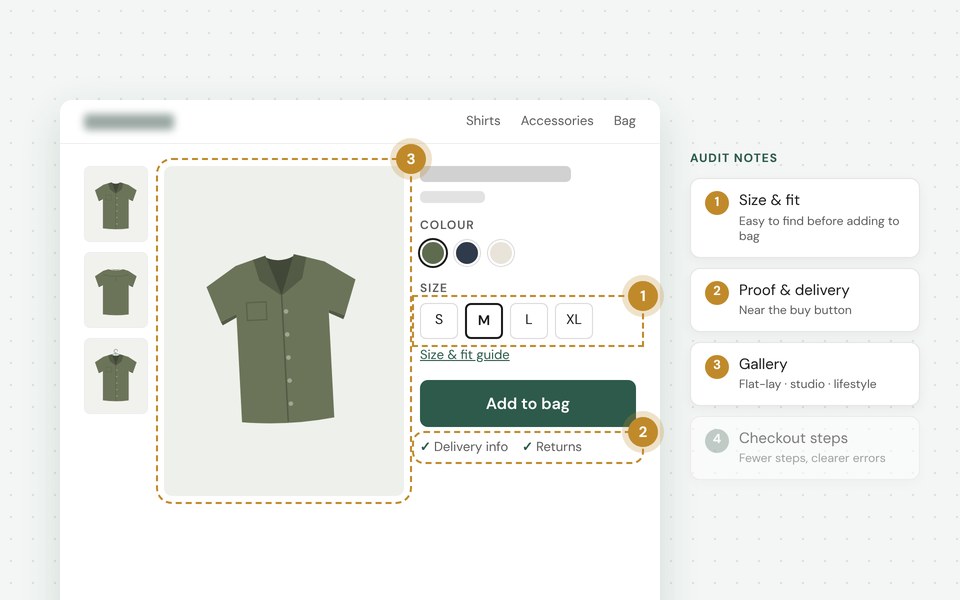This screenshot has height=600, width=960.
Task: Click the AUDIT NOTES heading
Action: click(x=733, y=158)
